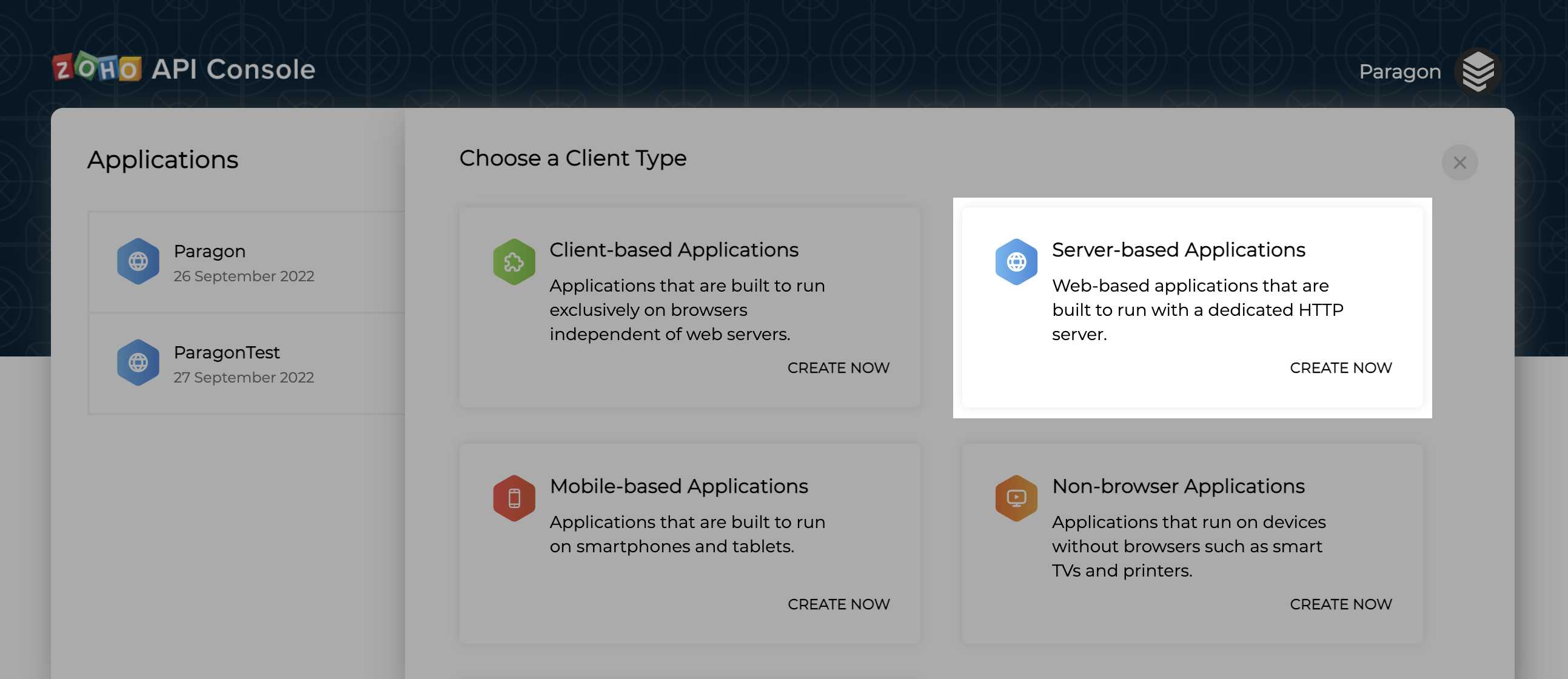Click the Non-browser Applications heading

tap(1178, 486)
